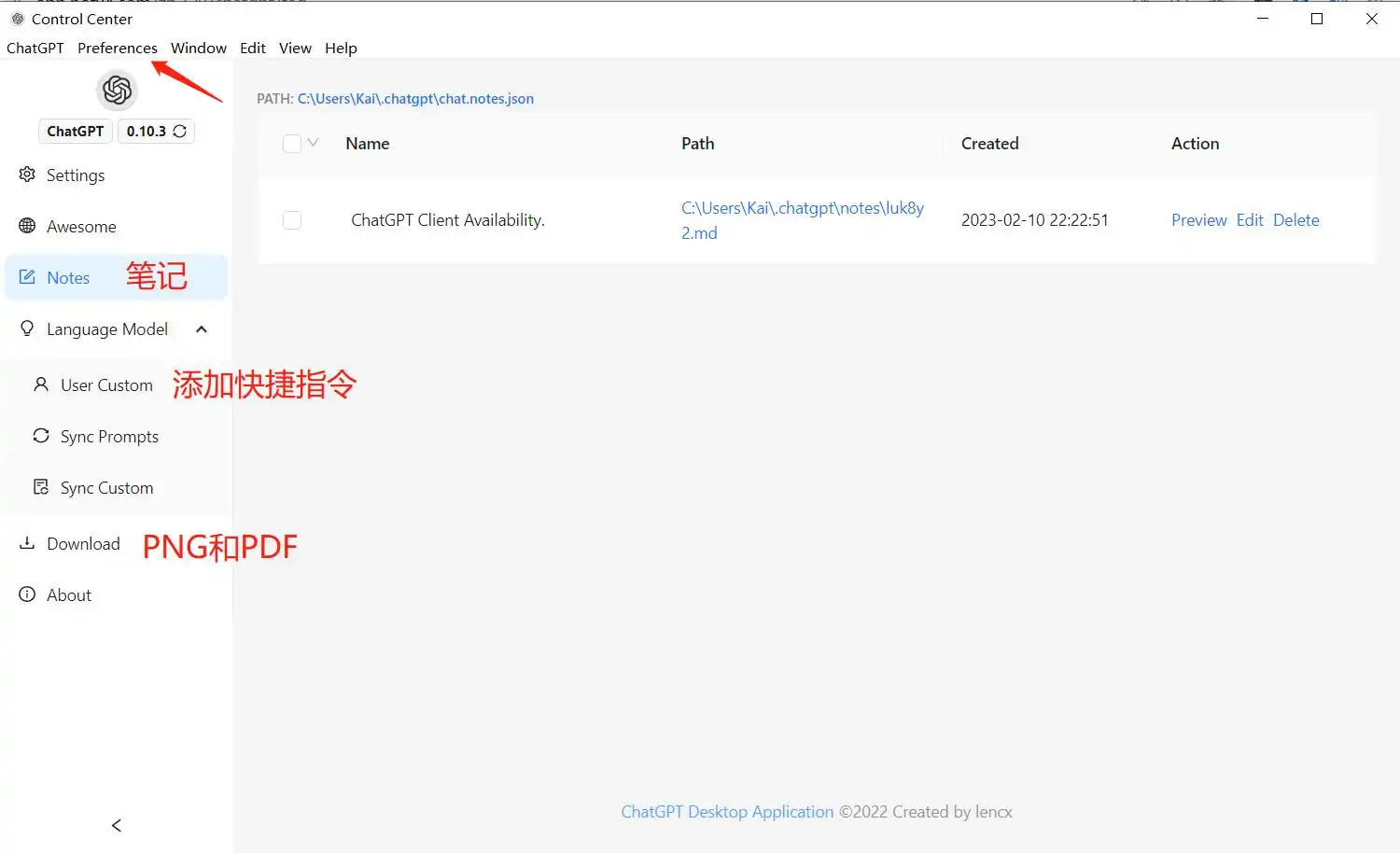Click the Path column header
This screenshot has width=1400, height=853.
coord(698,144)
